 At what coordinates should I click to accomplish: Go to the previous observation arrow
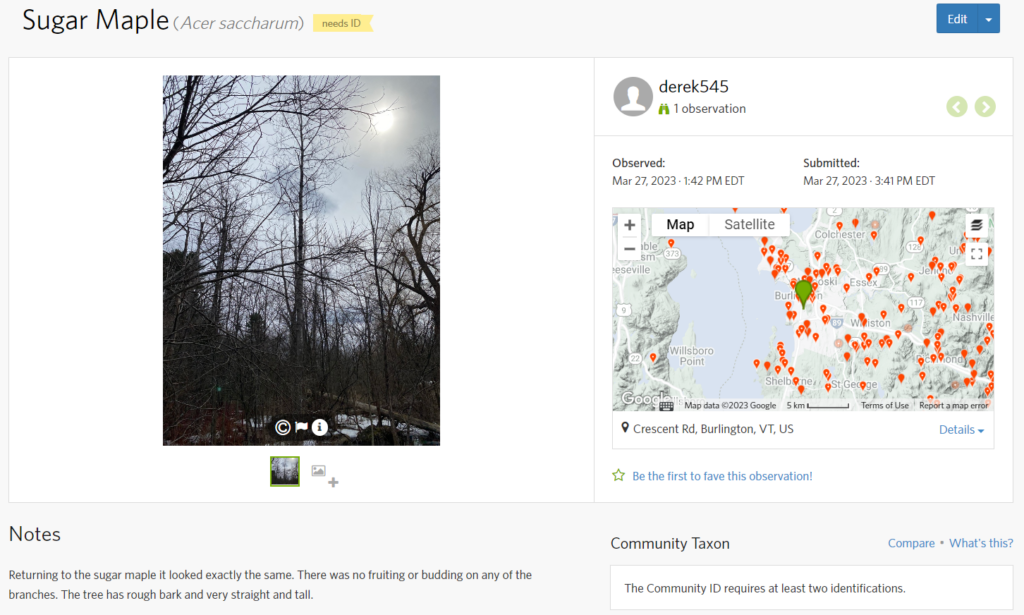click(957, 107)
